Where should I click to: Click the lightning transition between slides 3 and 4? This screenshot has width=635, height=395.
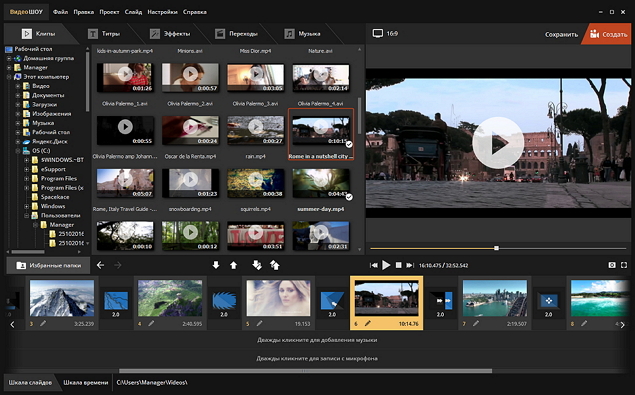[x=116, y=301]
